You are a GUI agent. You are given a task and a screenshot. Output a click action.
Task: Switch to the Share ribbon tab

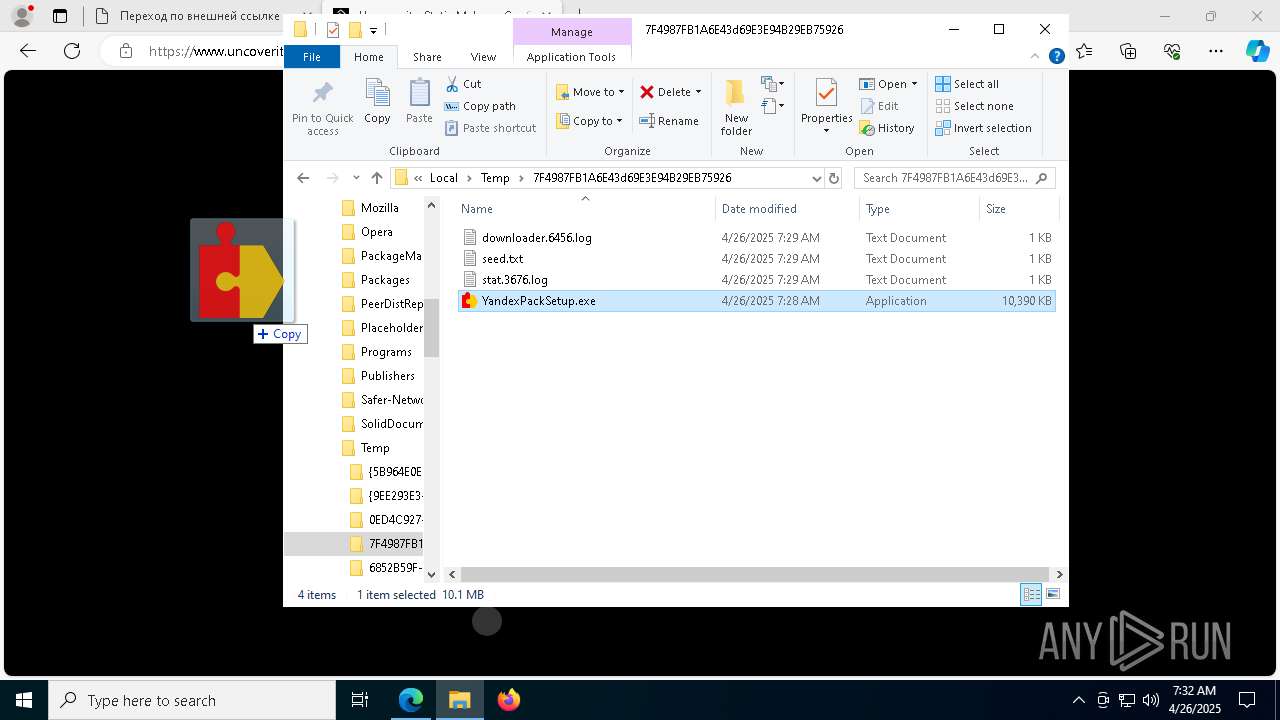tap(427, 57)
